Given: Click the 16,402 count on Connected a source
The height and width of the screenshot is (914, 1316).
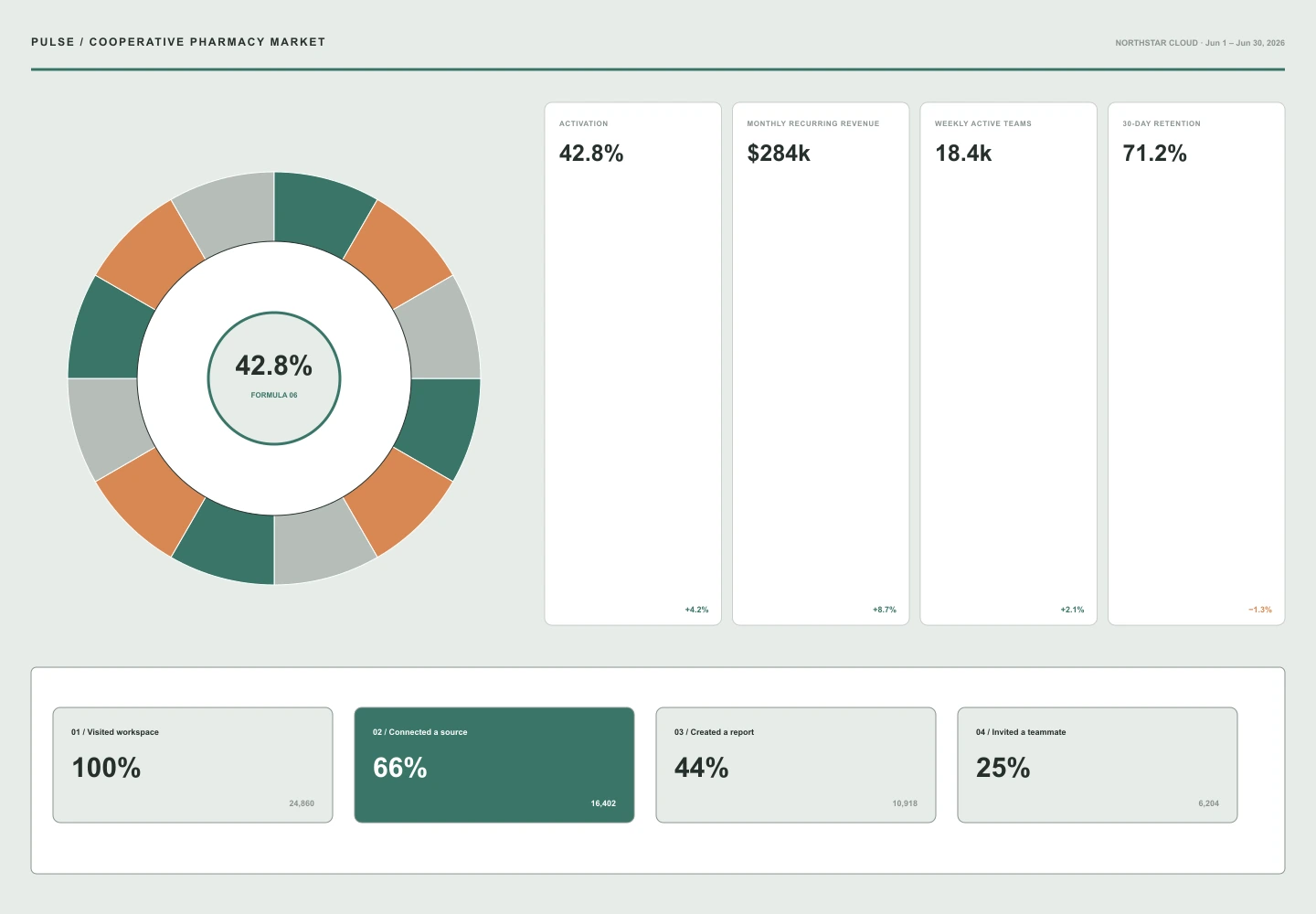Looking at the screenshot, I should point(603,803).
